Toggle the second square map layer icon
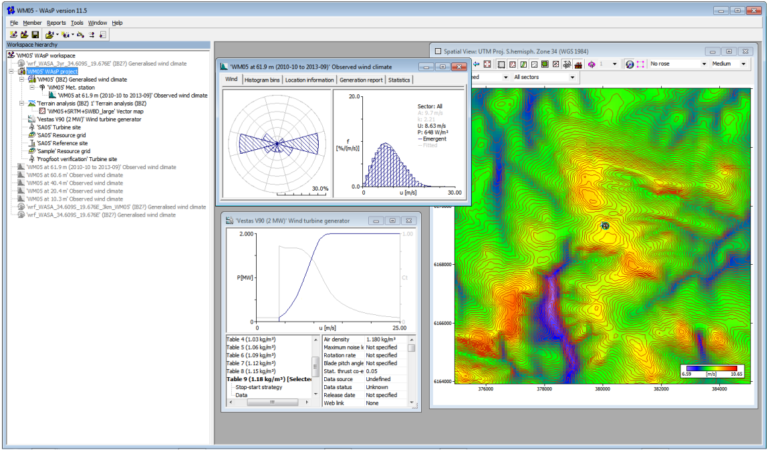 (512, 64)
